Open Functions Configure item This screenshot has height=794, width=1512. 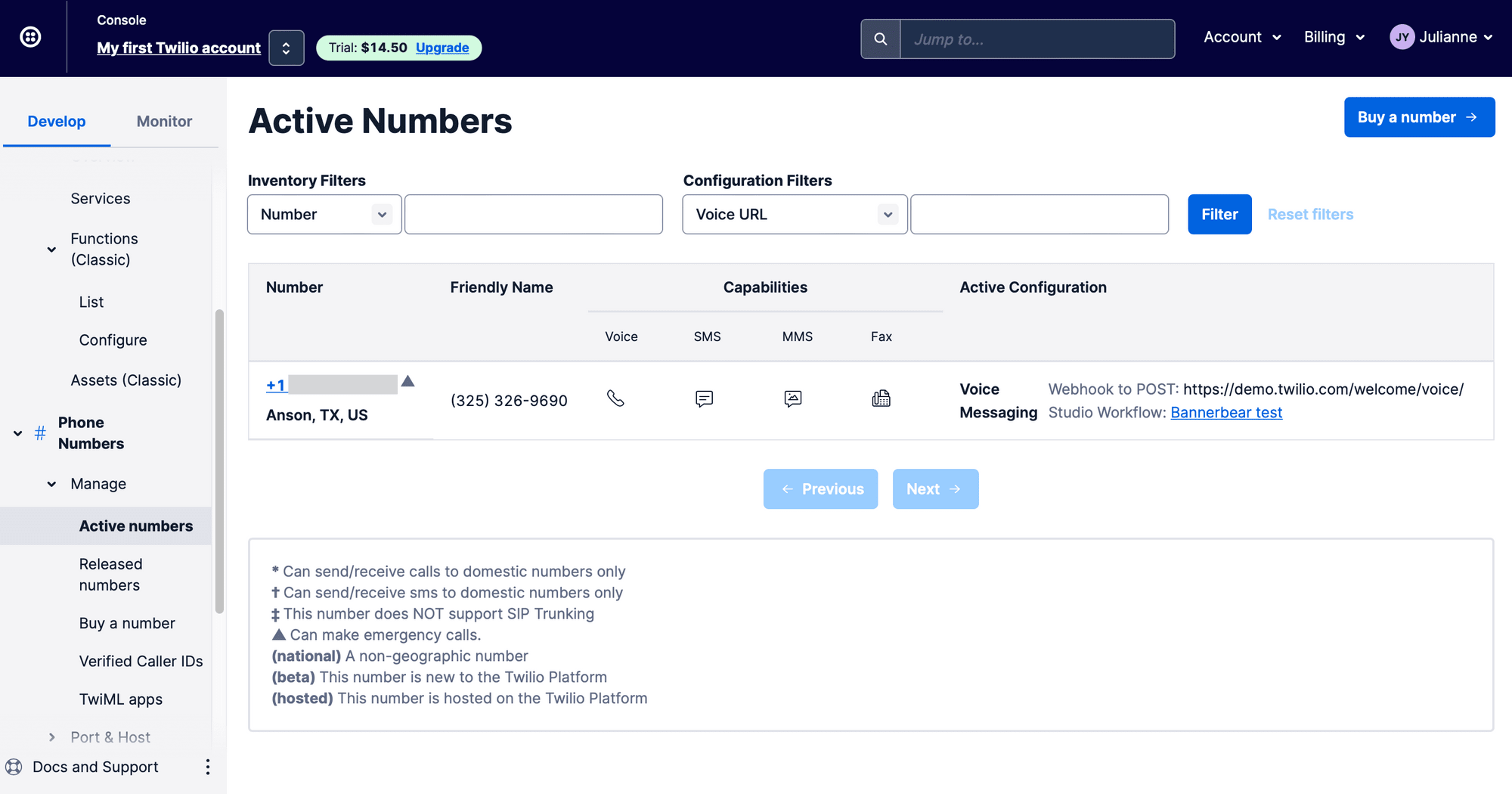point(113,340)
